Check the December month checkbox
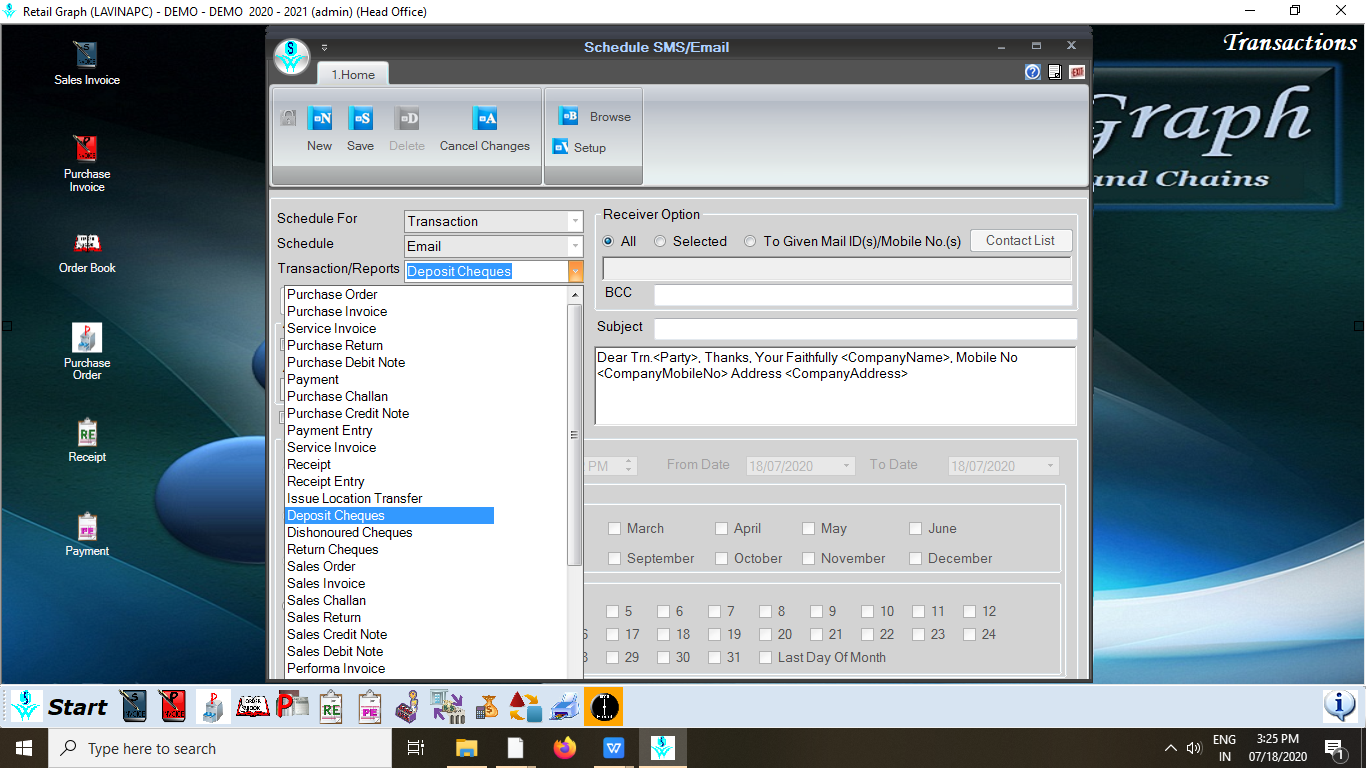The image size is (1366, 768). 915,558
